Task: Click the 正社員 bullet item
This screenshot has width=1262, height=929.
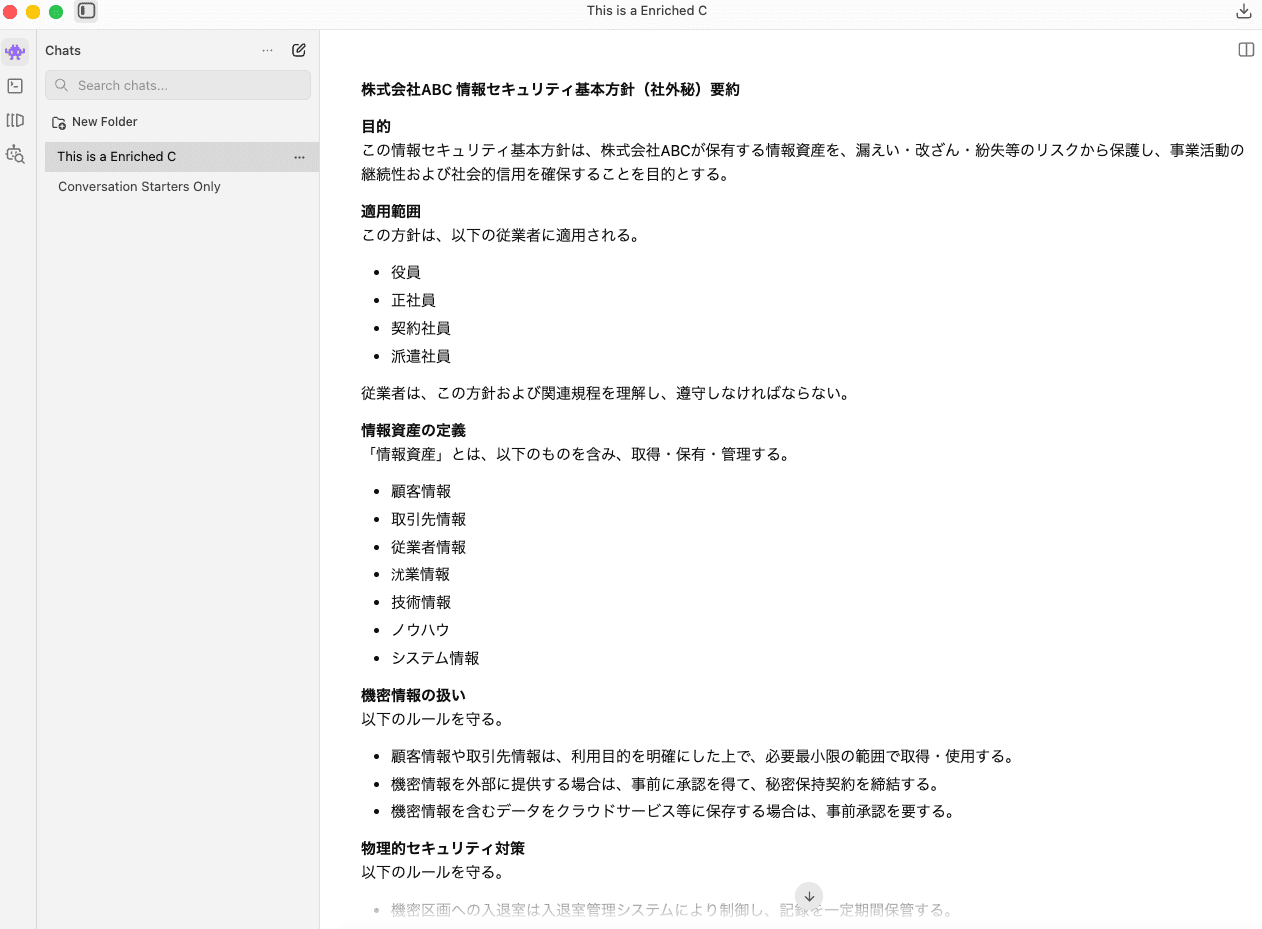Action: pyautogui.click(x=413, y=300)
